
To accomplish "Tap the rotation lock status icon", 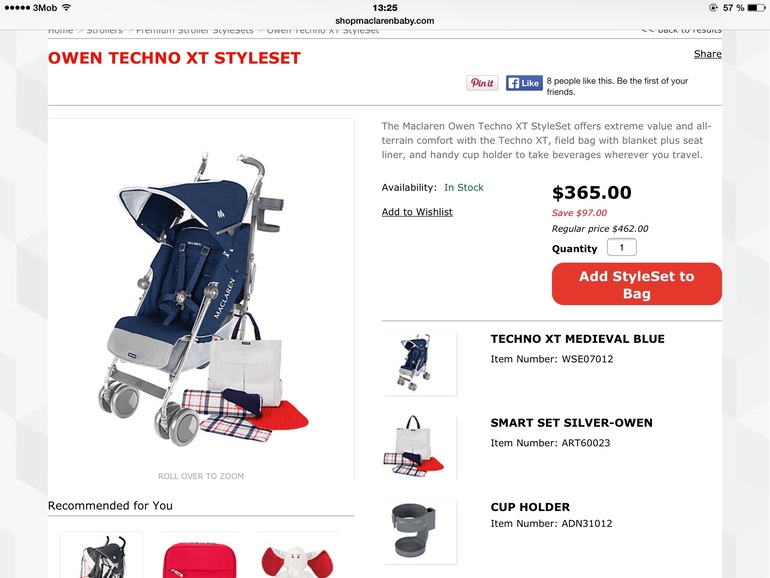I will (713, 8).
